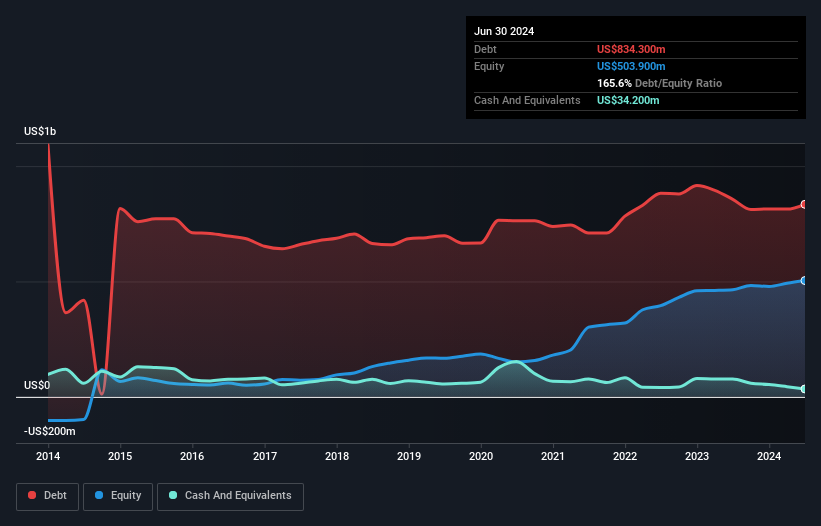The height and width of the screenshot is (526, 821).
Task: Click the US$34.200m cash value
Action: click(x=628, y=100)
